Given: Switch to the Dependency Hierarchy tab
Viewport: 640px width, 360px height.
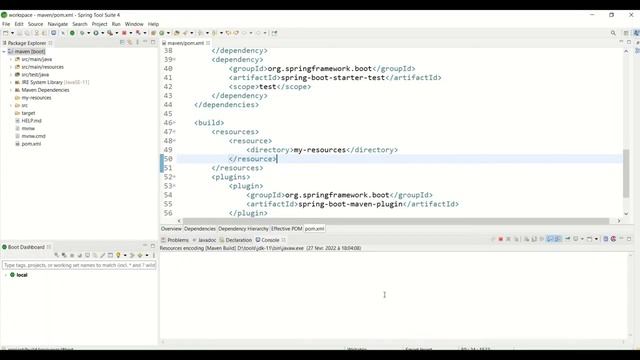Looking at the screenshot, I should tap(243, 229).
